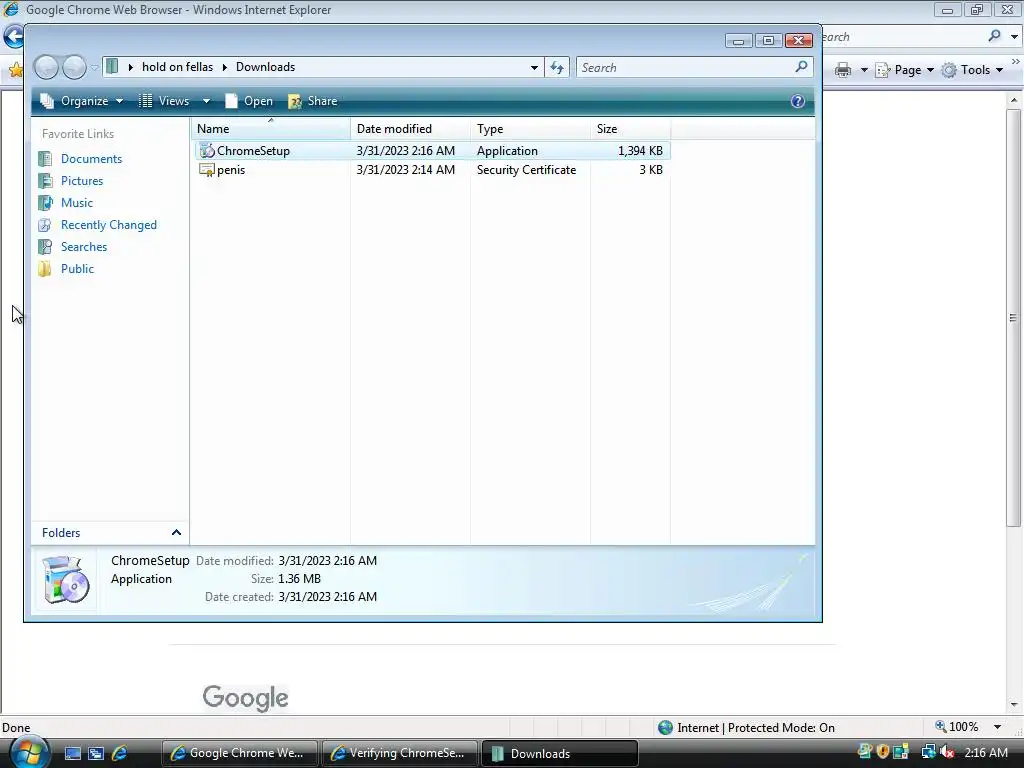Click 'Security Certificate' type cell
This screenshot has height=768, width=1024.
(x=526, y=170)
